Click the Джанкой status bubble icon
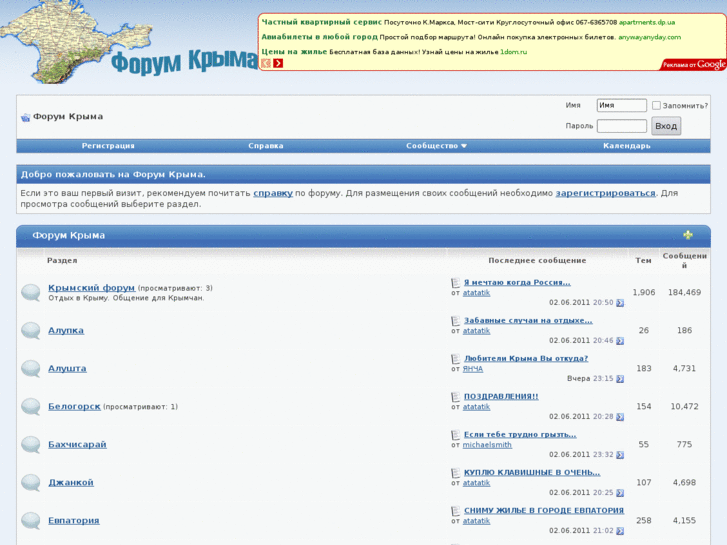The height and width of the screenshot is (545, 727). tap(31, 483)
